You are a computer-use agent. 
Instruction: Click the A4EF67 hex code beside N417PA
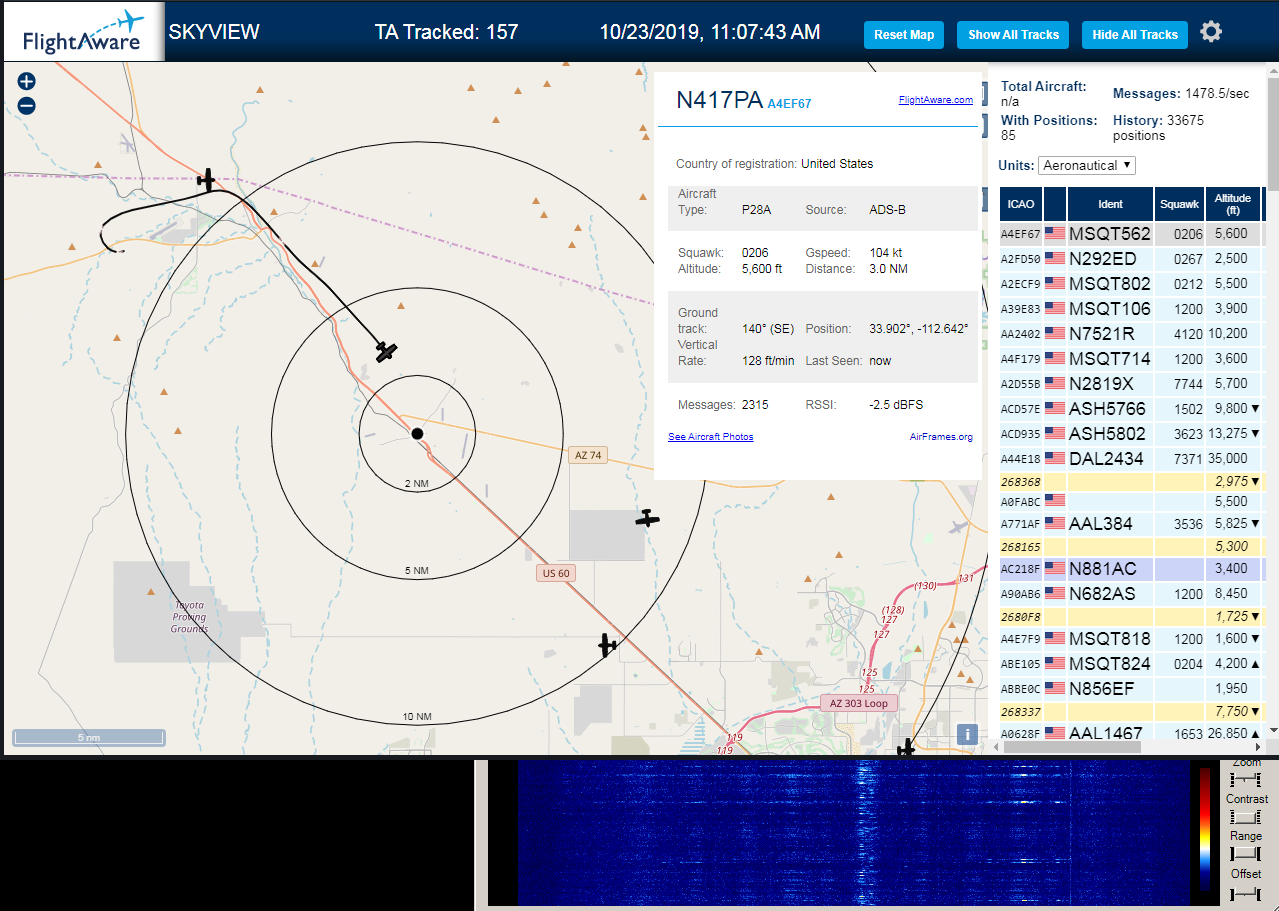click(x=789, y=104)
